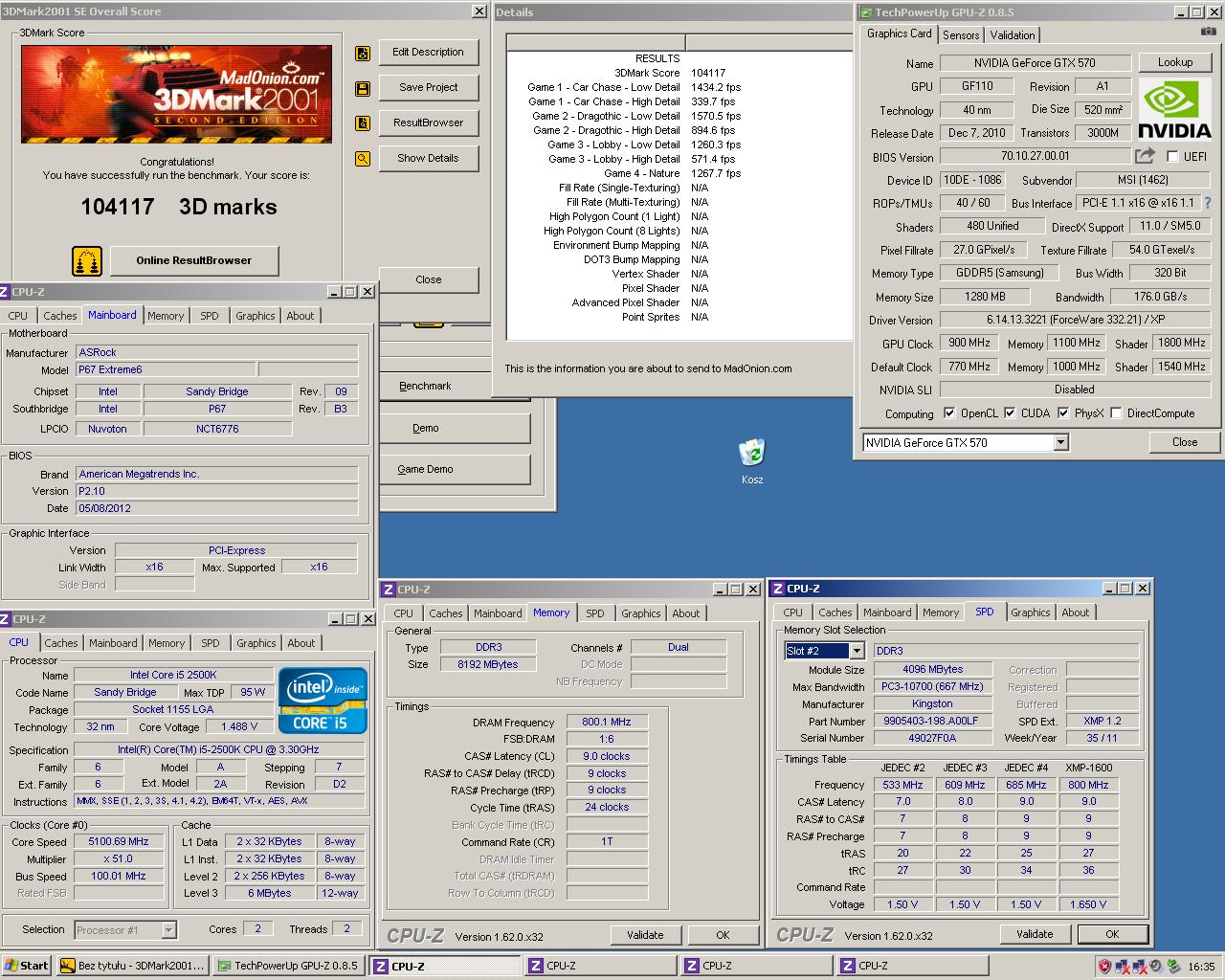Viewport: 1225px width, 980px height.
Task: Click Validate in the Memory CPU-Z window
Action: (x=645, y=935)
